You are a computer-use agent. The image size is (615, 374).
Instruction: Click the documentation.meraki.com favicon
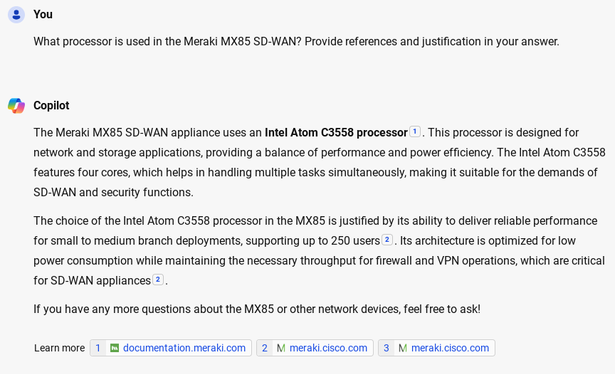pyautogui.click(x=115, y=348)
